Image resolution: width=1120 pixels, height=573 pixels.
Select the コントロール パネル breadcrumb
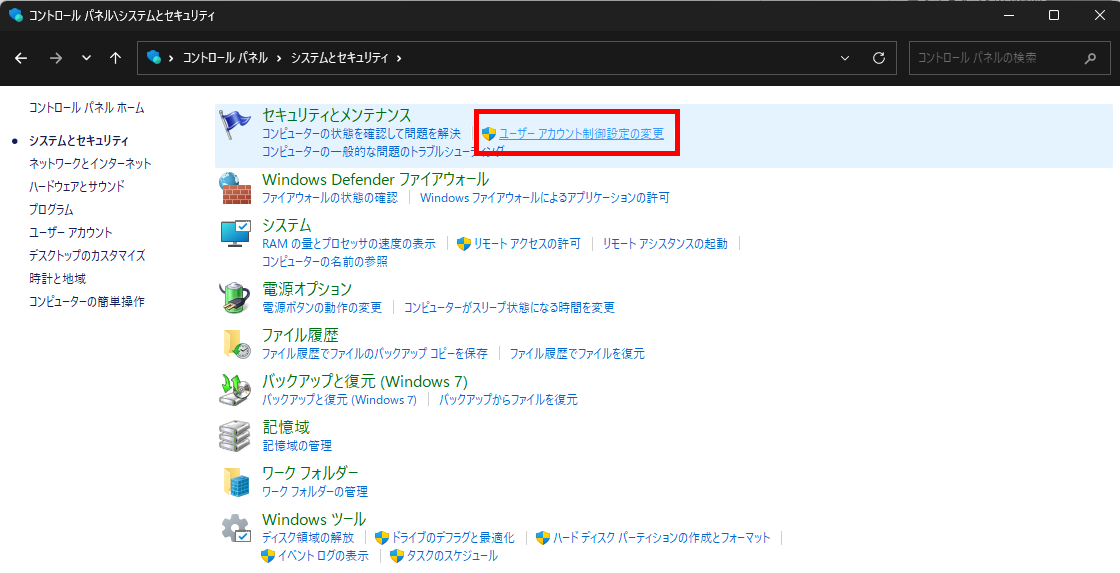click(x=225, y=58)
